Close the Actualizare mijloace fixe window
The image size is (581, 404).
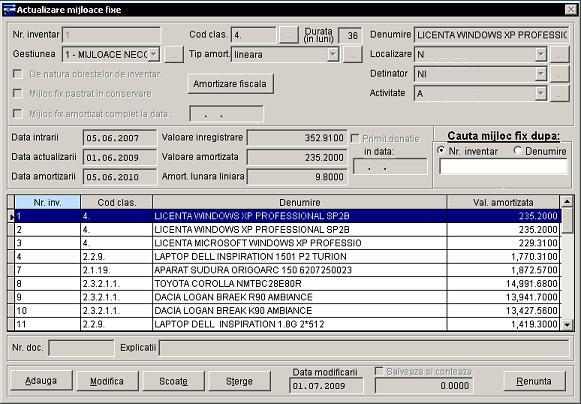tap(571, 9)
